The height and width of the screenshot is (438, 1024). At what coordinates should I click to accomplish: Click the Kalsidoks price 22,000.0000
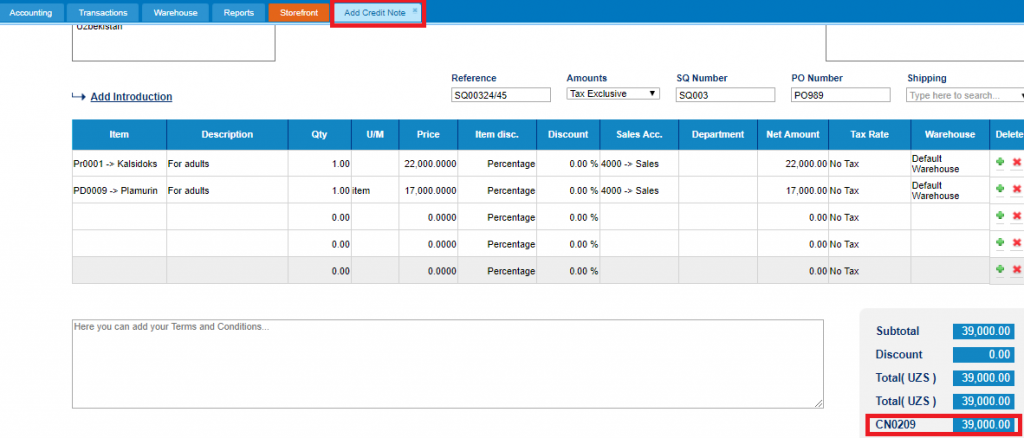coord(428,164)
